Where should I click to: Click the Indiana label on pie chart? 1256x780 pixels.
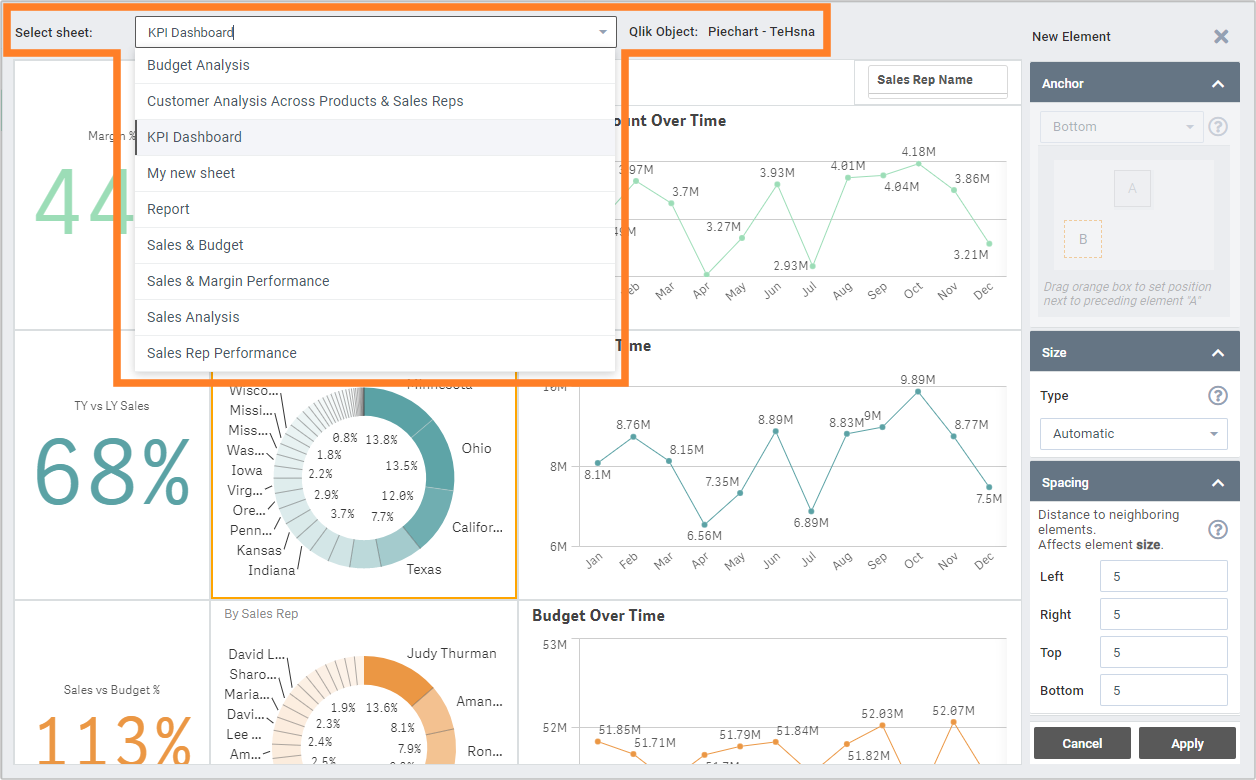click(272, 570)
